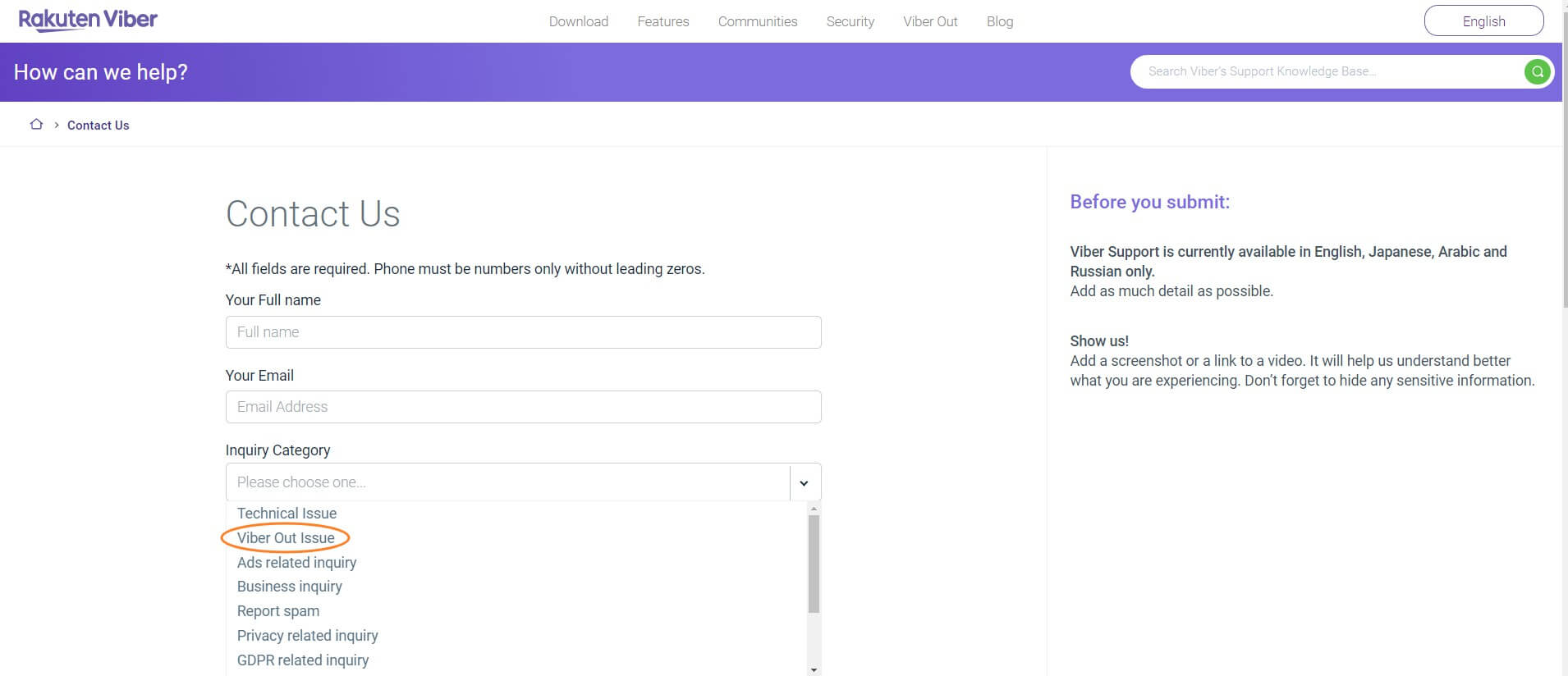
Task: Toggle the Inquiry Category dropdown arrow
Action: (x=805, y=483)
